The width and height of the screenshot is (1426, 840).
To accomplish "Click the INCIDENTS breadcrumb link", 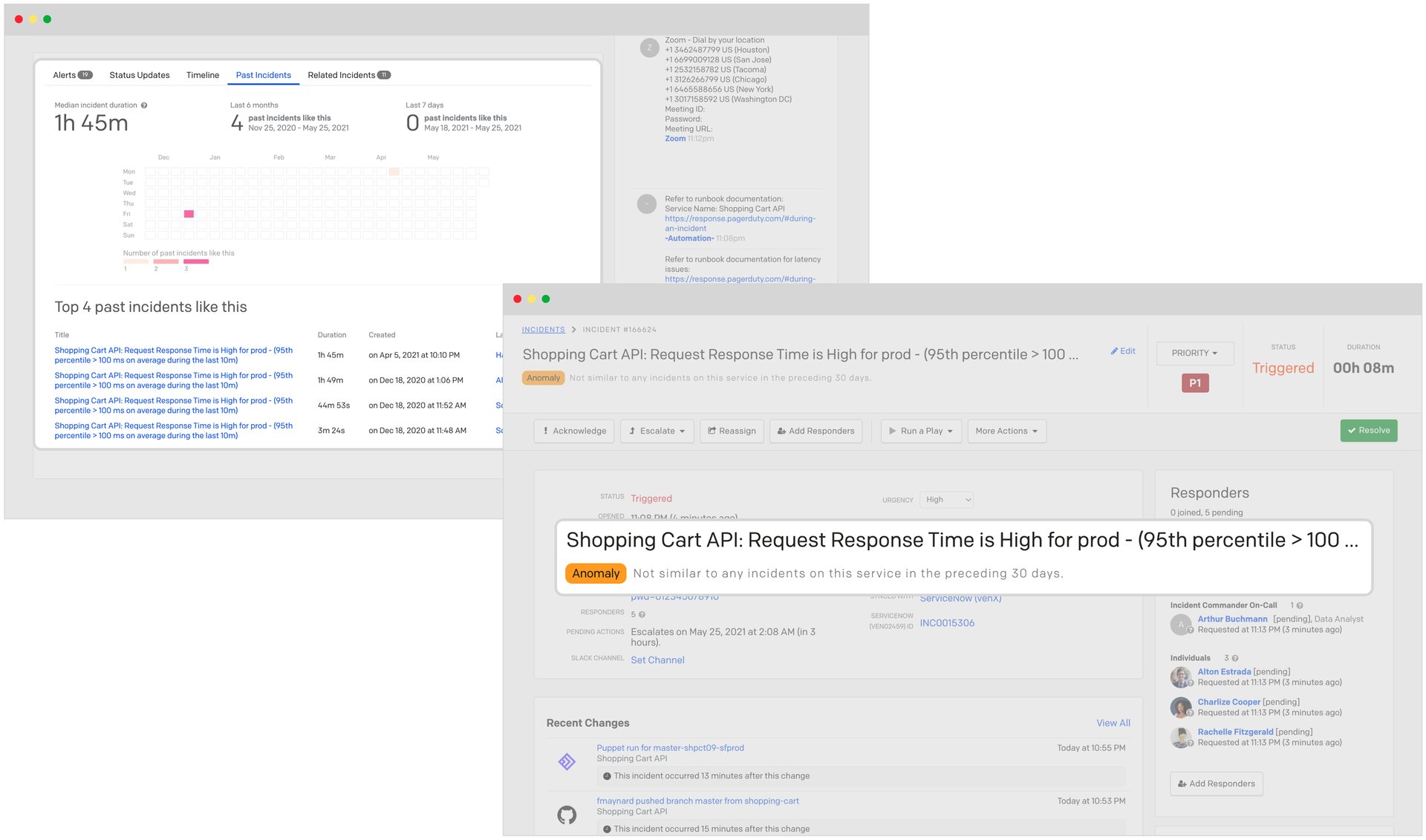I will 543,330.
